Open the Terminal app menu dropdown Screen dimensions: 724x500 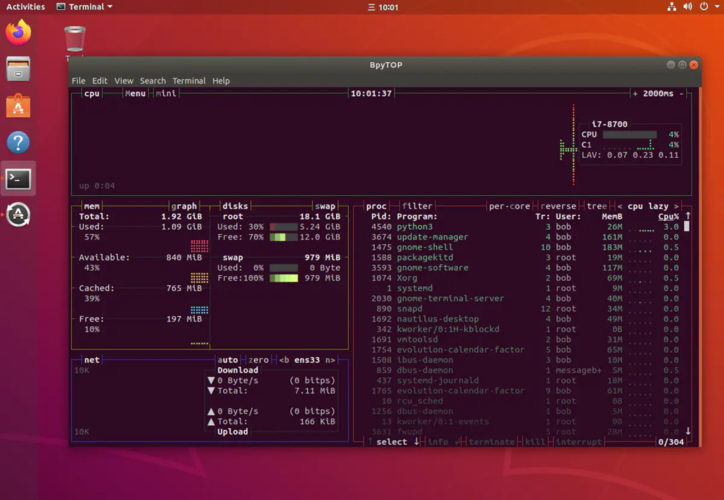[84, 7]
